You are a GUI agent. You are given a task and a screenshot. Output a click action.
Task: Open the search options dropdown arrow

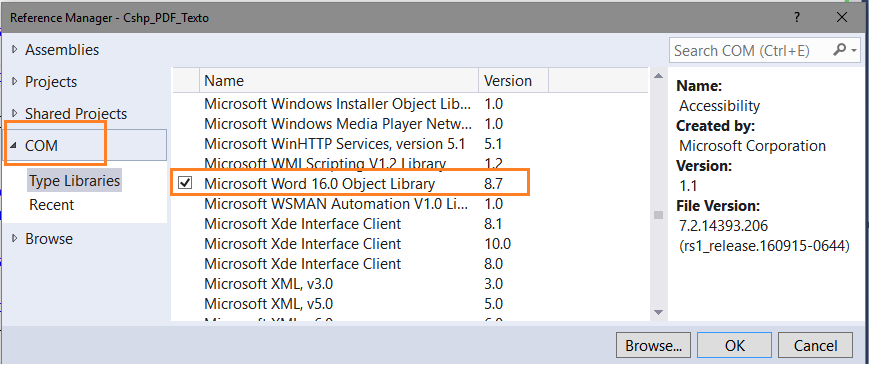click(x=853, y=51)
